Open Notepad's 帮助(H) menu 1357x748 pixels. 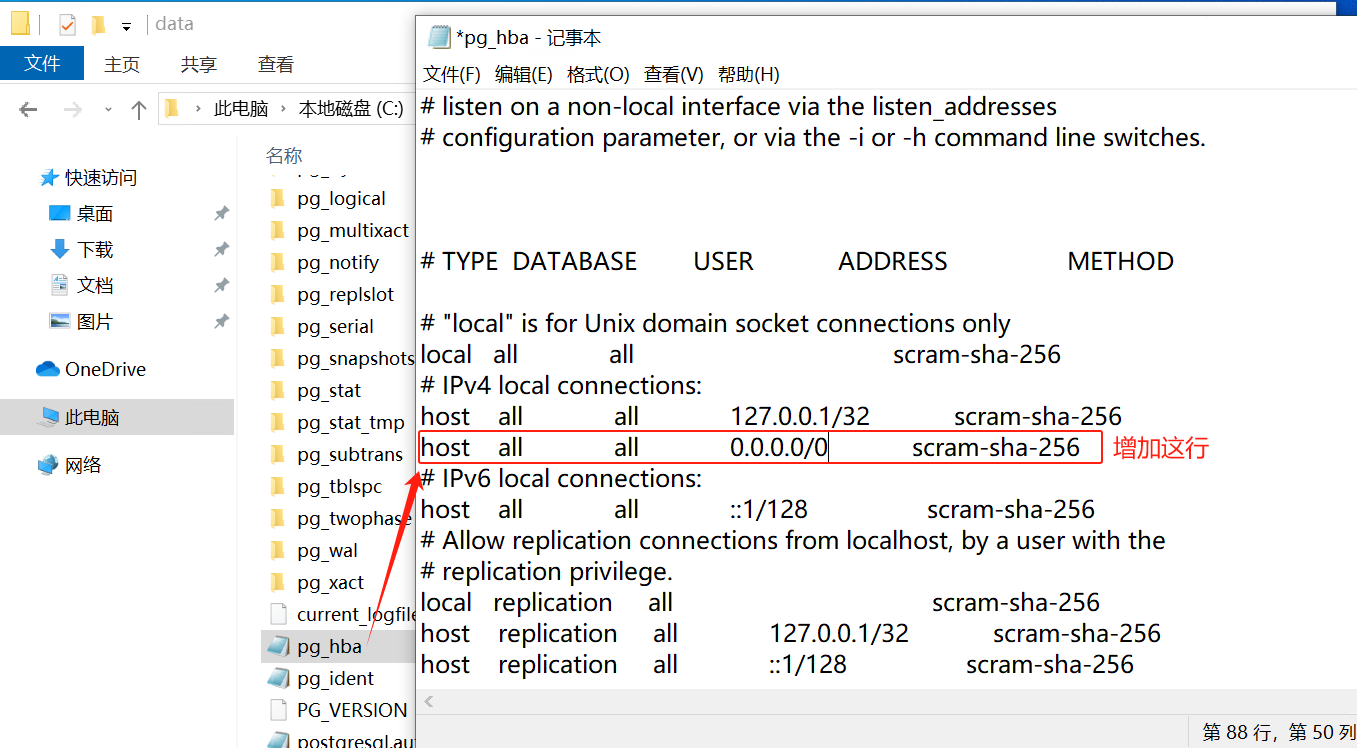[749, 75]
